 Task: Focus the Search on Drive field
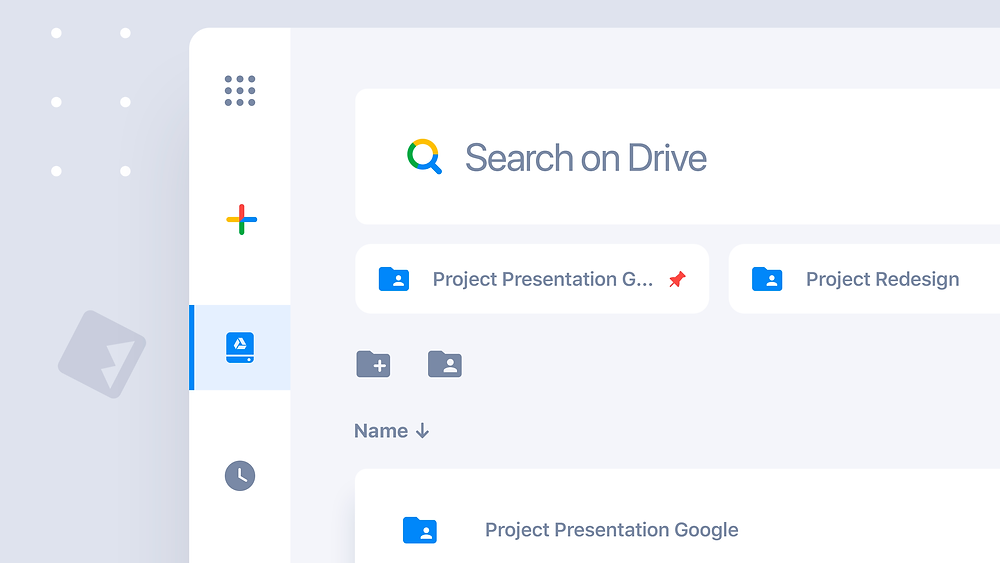coord(677,157)
